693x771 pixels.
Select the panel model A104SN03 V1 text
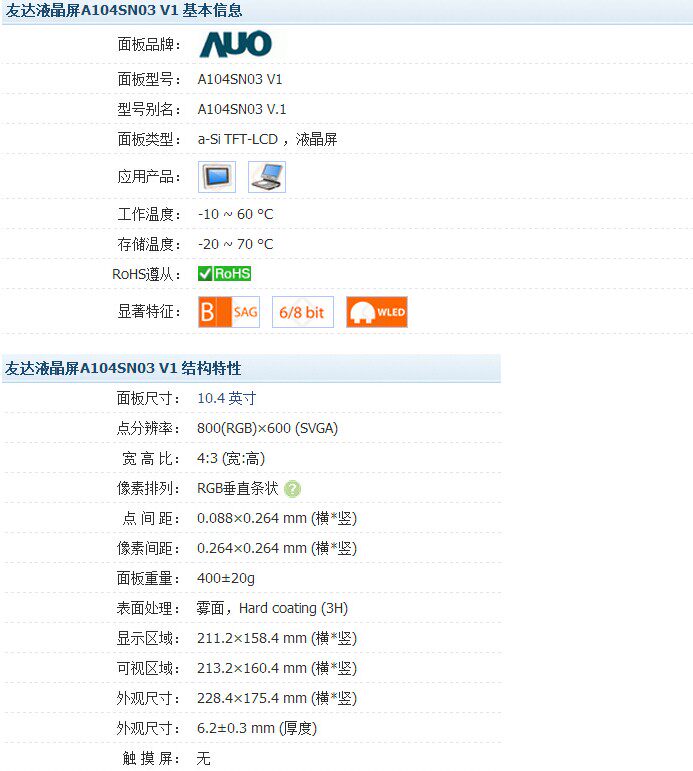[x=240, y=79]
